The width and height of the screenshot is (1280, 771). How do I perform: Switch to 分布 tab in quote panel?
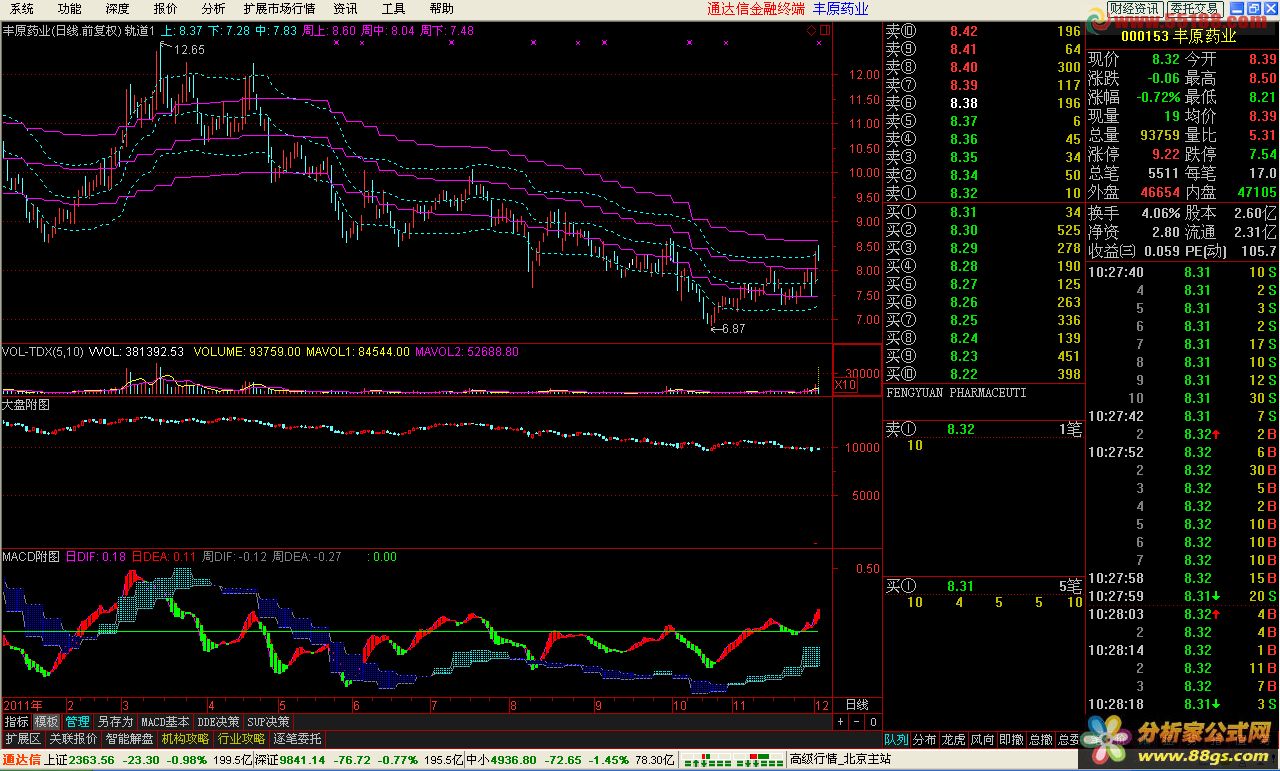(925, 740)
